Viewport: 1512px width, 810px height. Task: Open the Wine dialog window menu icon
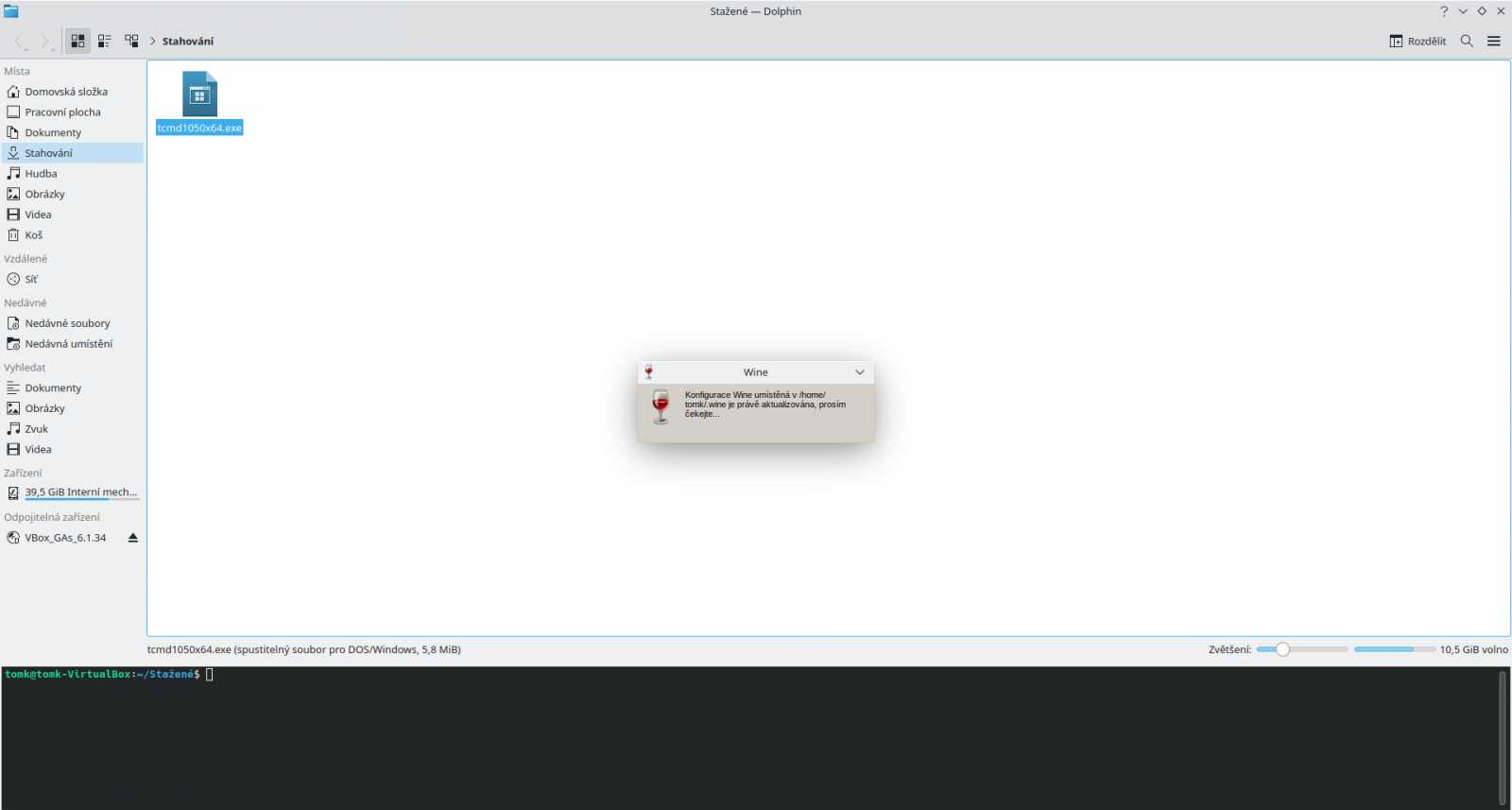pos(648,372)
